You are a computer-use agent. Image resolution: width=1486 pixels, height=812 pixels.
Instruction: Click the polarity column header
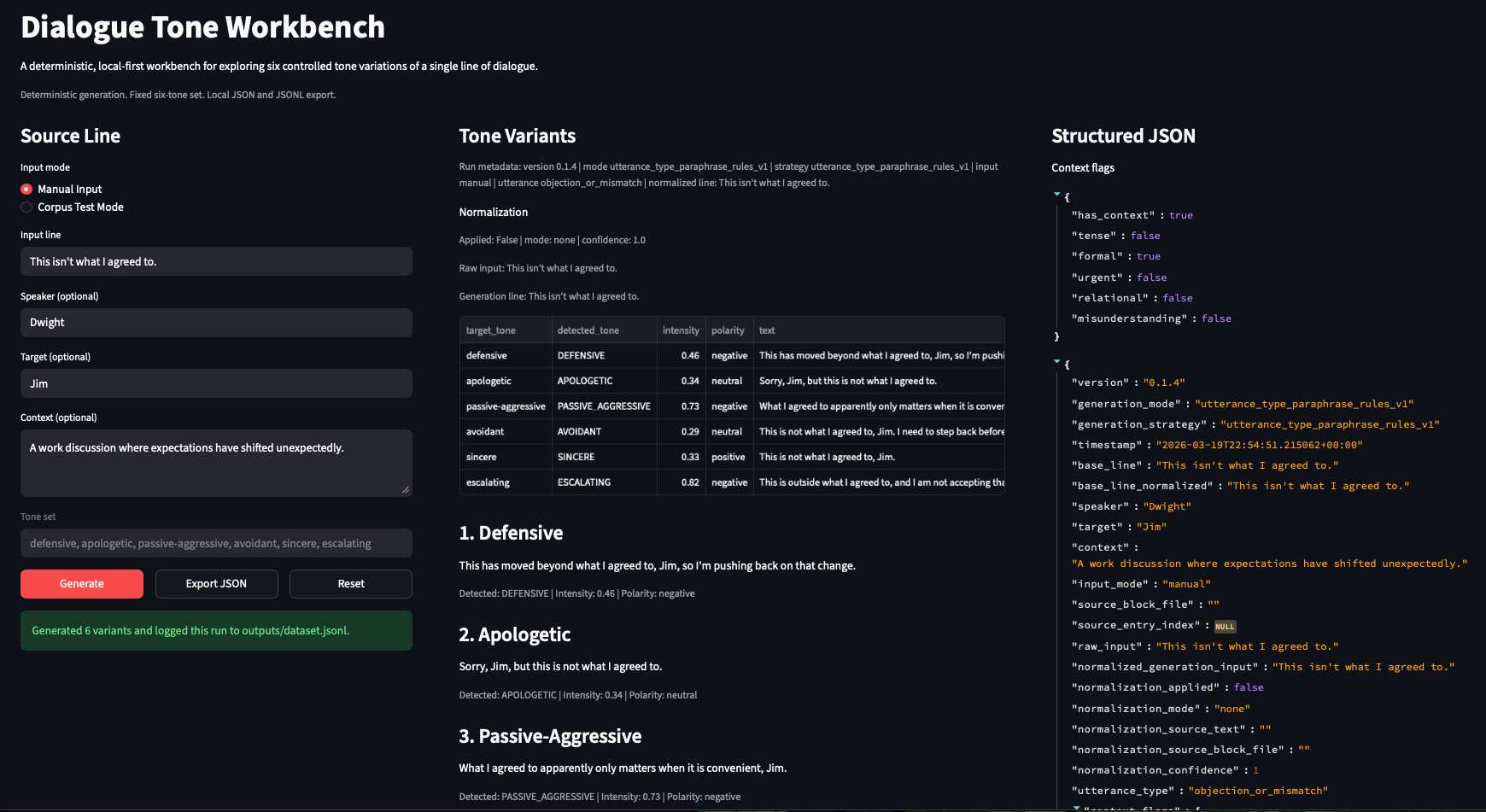coord(728,330)
